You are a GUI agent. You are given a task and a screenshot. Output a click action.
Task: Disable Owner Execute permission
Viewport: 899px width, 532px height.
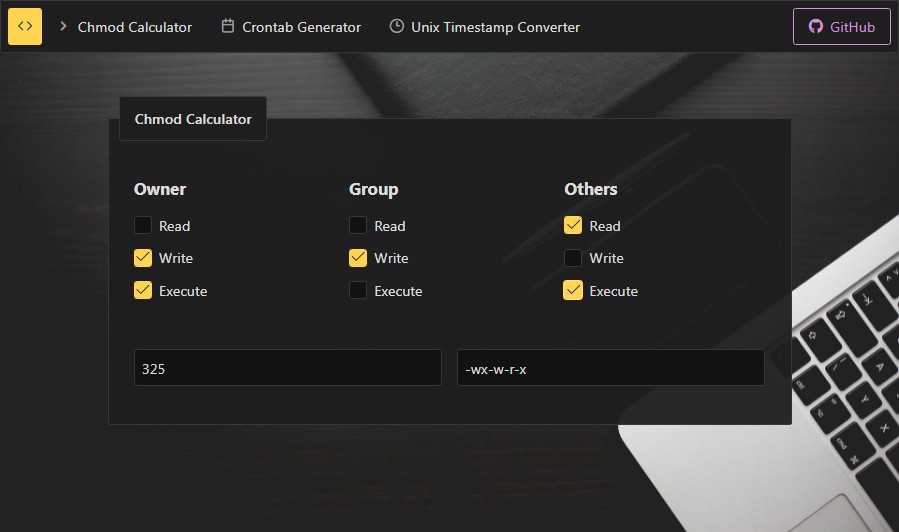[143, 291]
